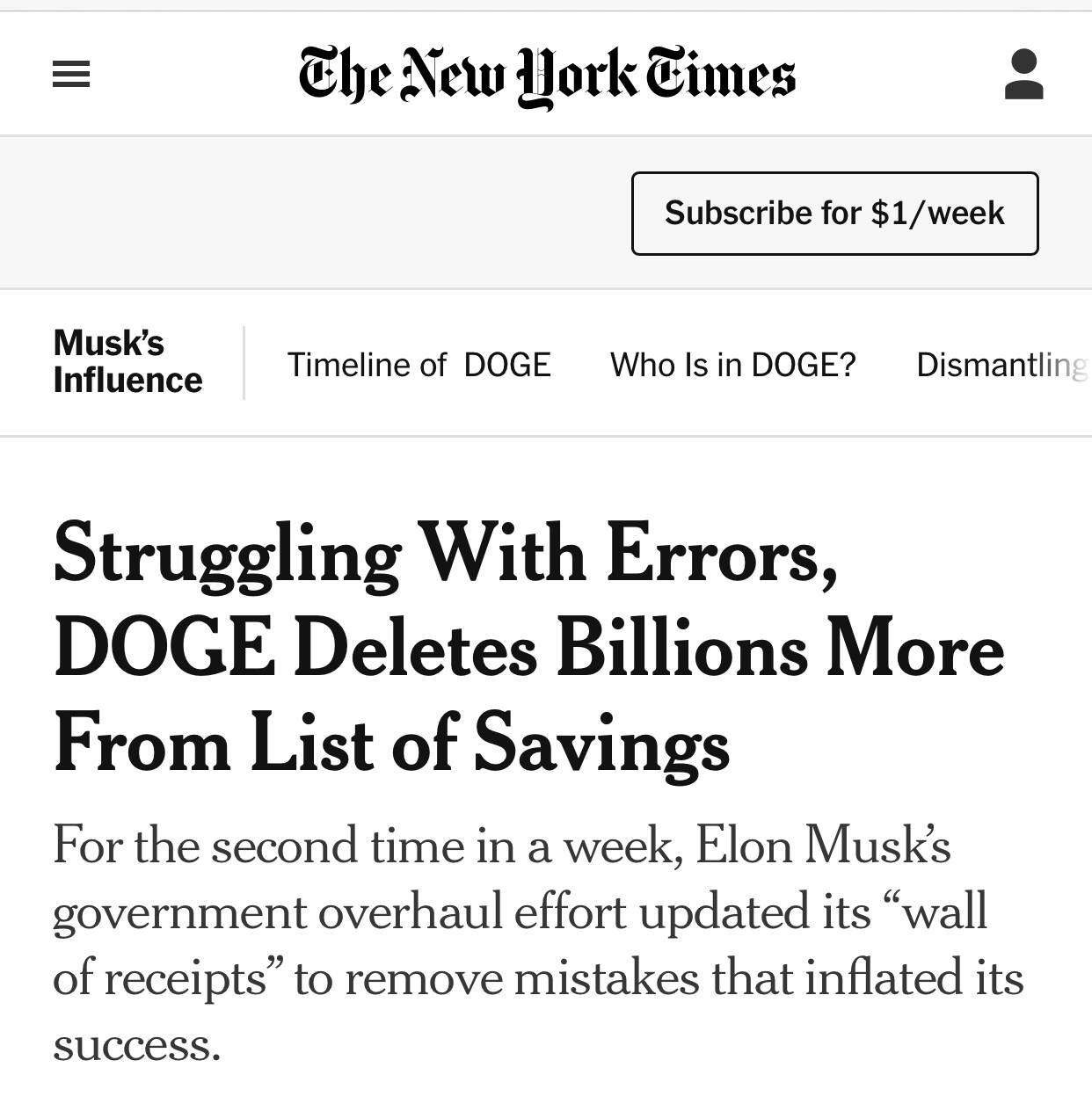Open the hamburger navigation menu
The height and width of the screenshot is (1104, 1092).
coord(71,74)
